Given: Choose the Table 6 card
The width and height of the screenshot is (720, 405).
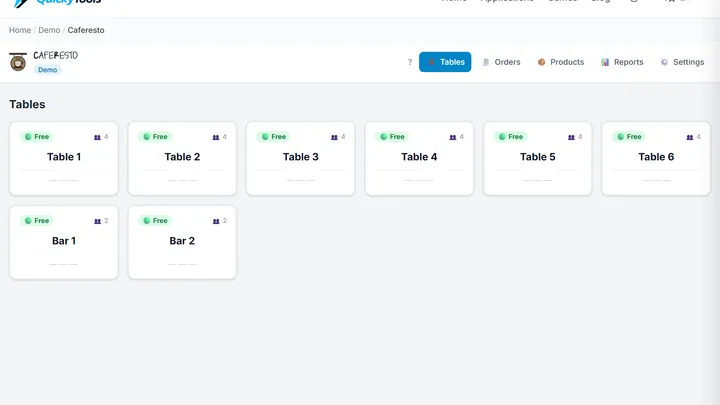Looking at the screenshot, I should [x=656, y=158].
